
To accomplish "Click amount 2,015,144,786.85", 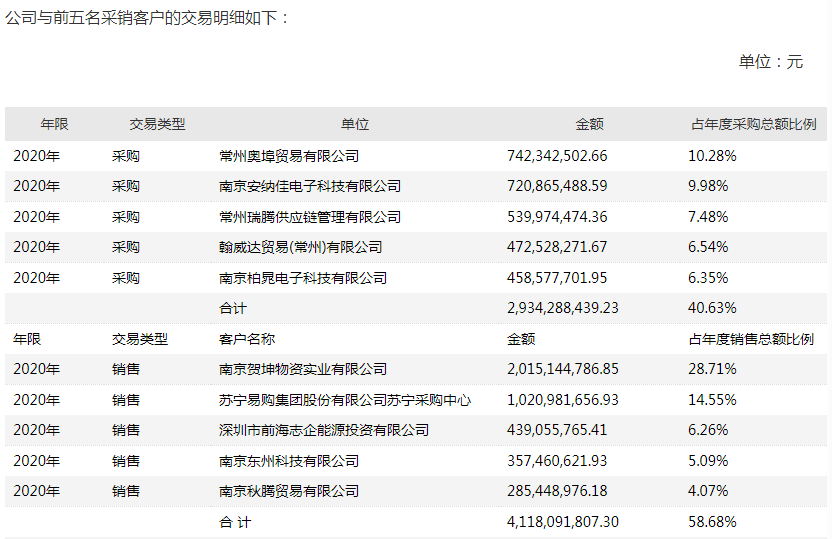I will pyautogui.click(x=562, y=369).
